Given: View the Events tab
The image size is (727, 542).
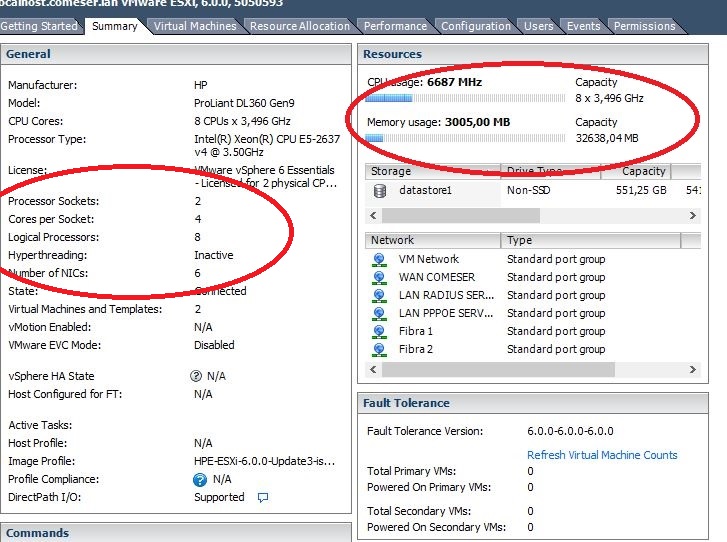Looking at the screenshot, I should [583, 26].
